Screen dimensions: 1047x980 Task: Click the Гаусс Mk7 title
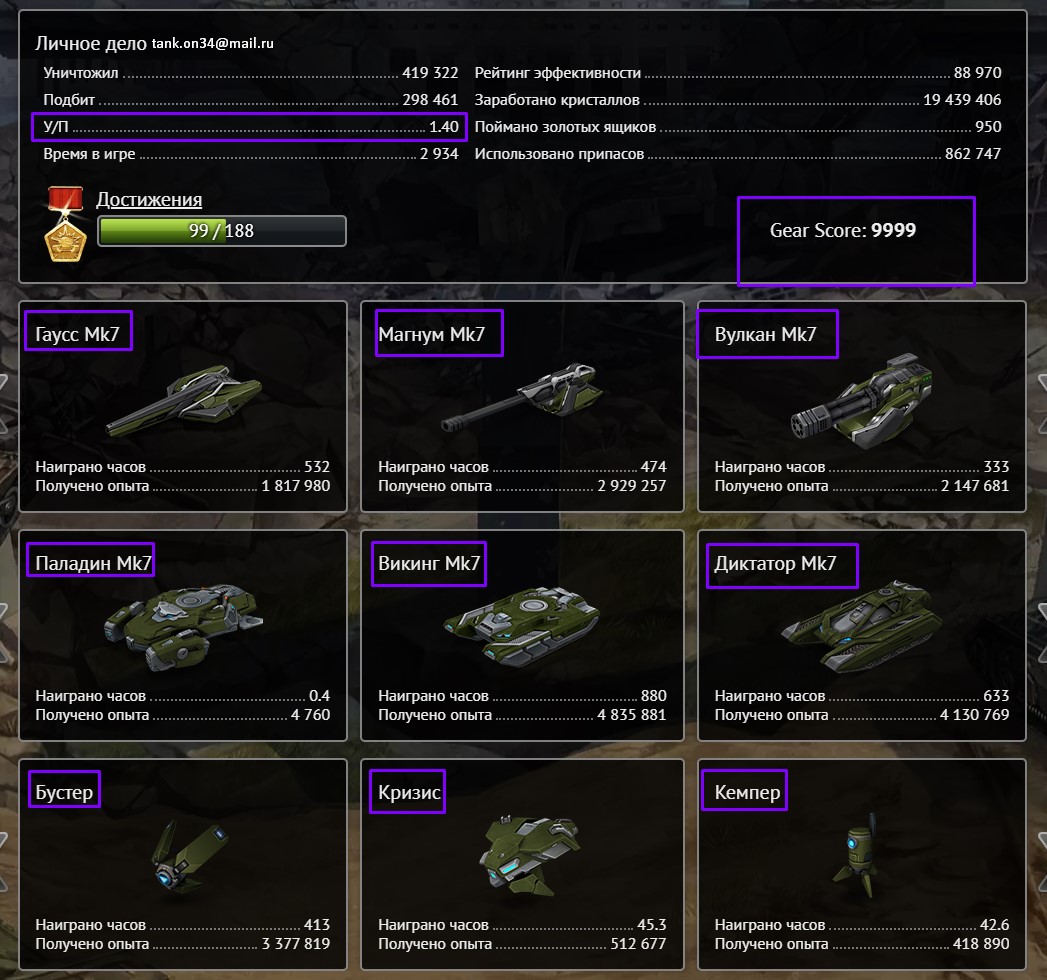pyautogui.click(x=77, y=334)
